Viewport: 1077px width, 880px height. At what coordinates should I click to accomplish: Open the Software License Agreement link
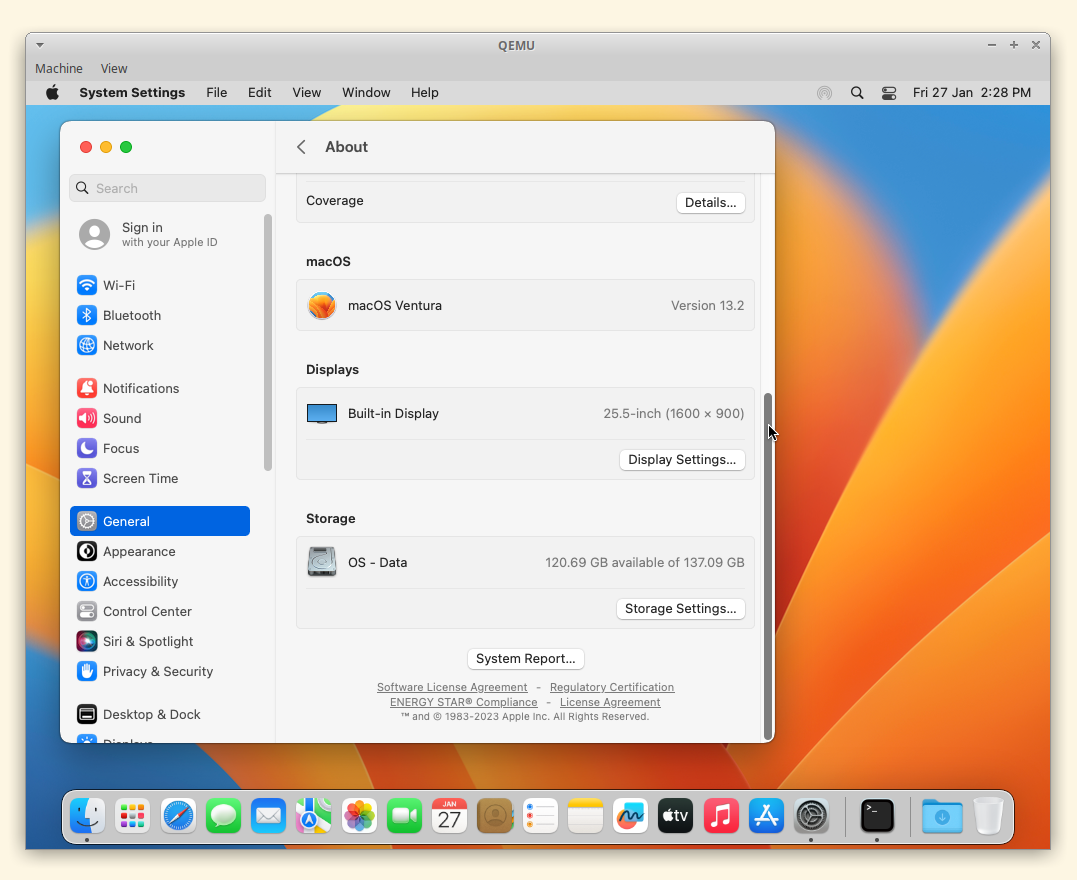(x=452, y=687)
